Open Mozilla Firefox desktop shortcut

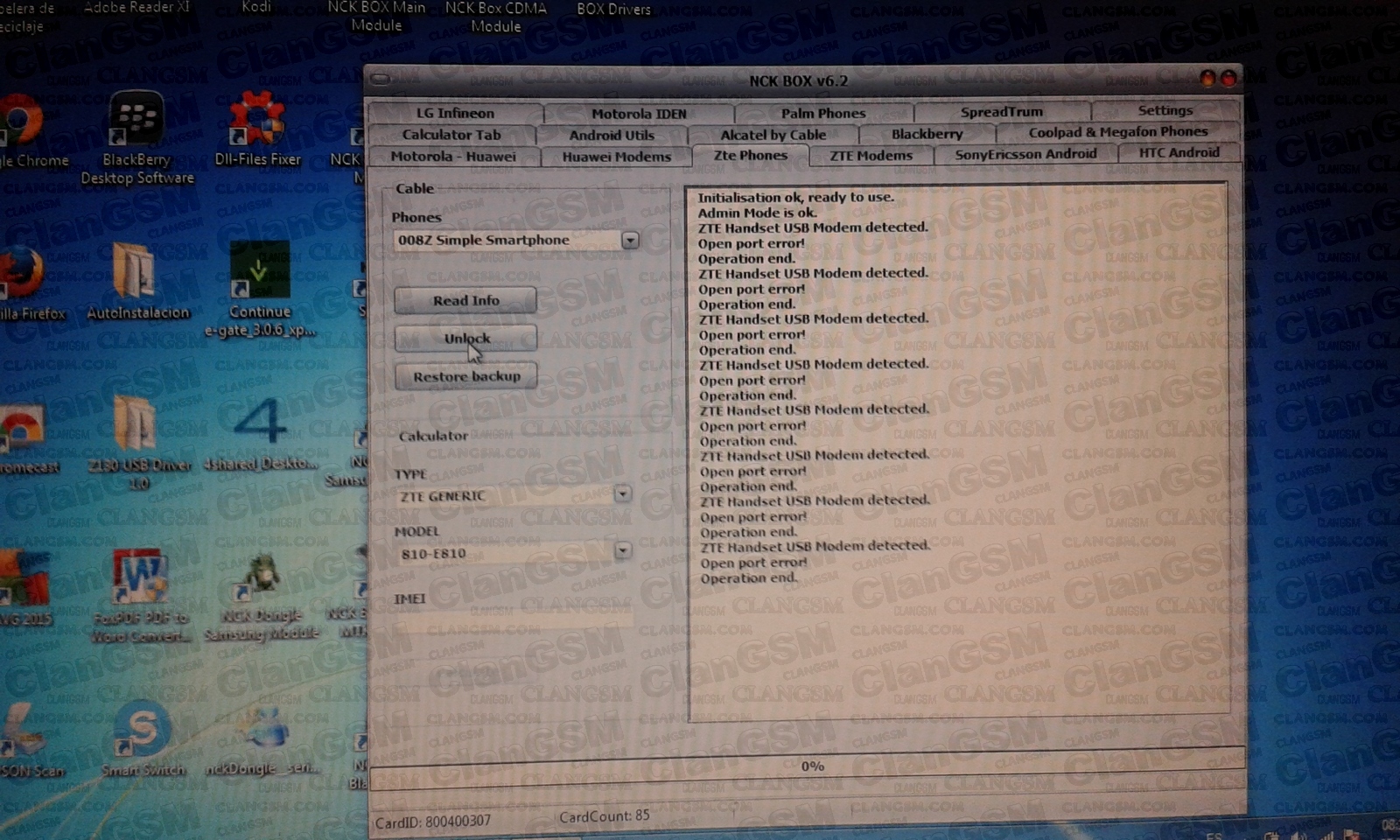(x=26, y=282)
